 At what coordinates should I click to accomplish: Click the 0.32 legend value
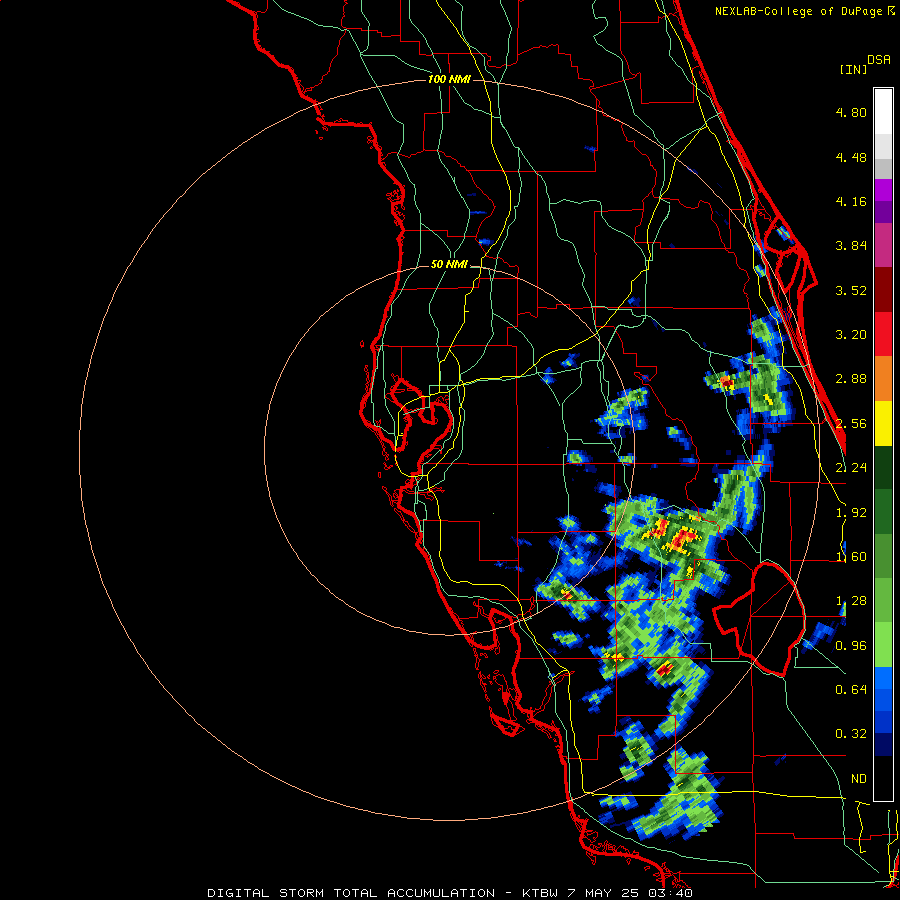(x=851, y=734)
